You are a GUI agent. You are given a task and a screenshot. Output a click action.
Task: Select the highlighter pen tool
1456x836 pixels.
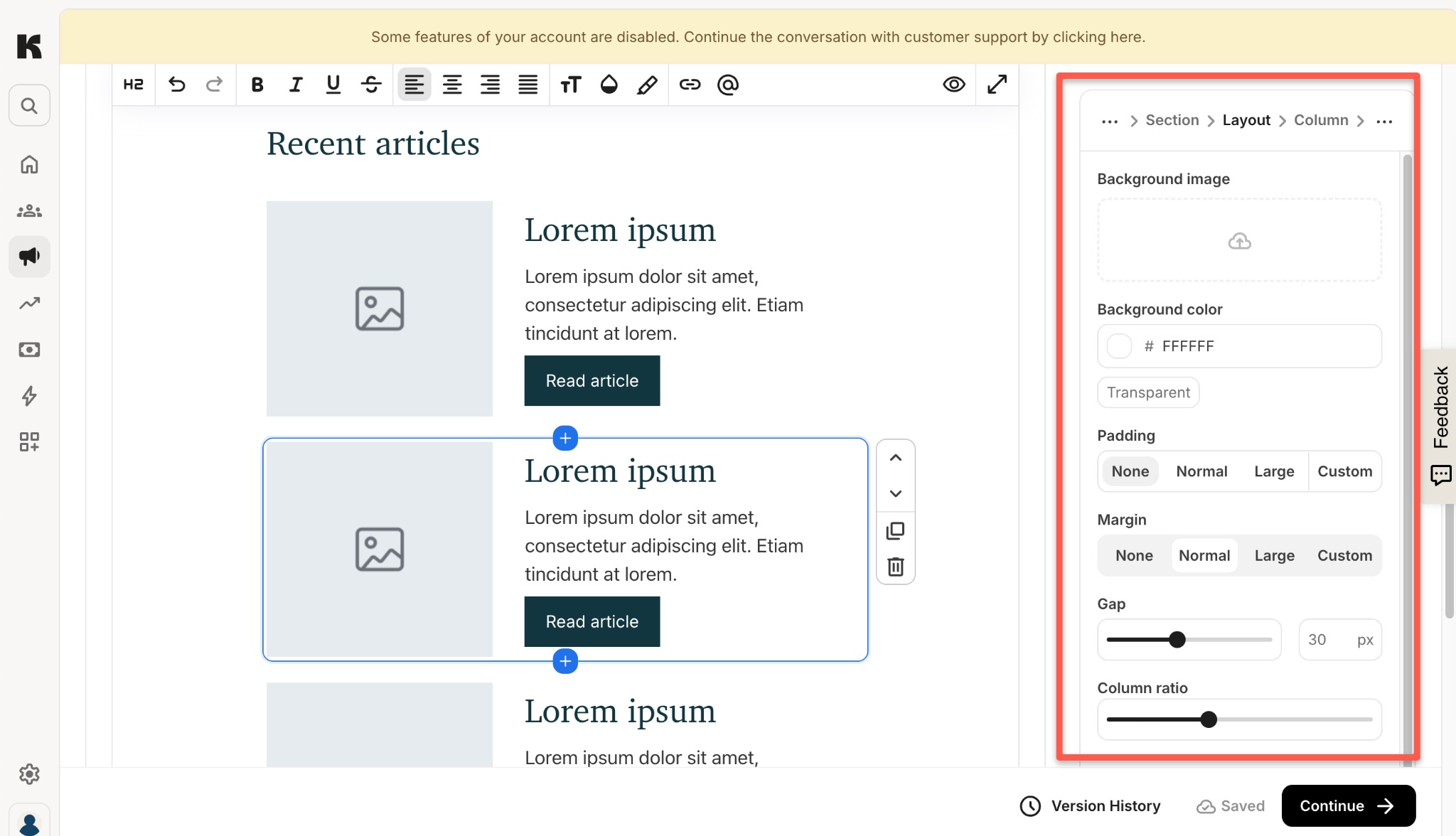[x=647, y=85]
